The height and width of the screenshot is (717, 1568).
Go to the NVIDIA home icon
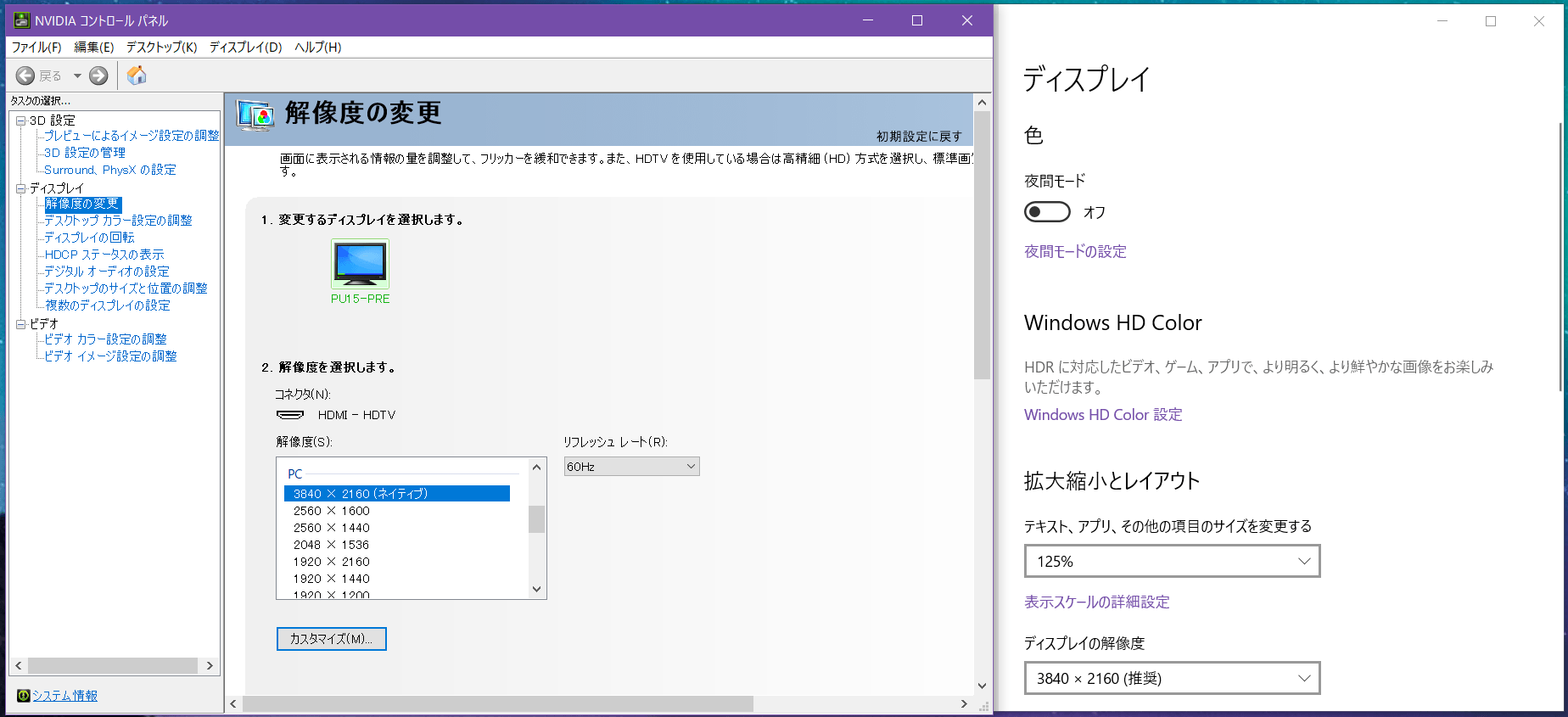tap(137, 76)
